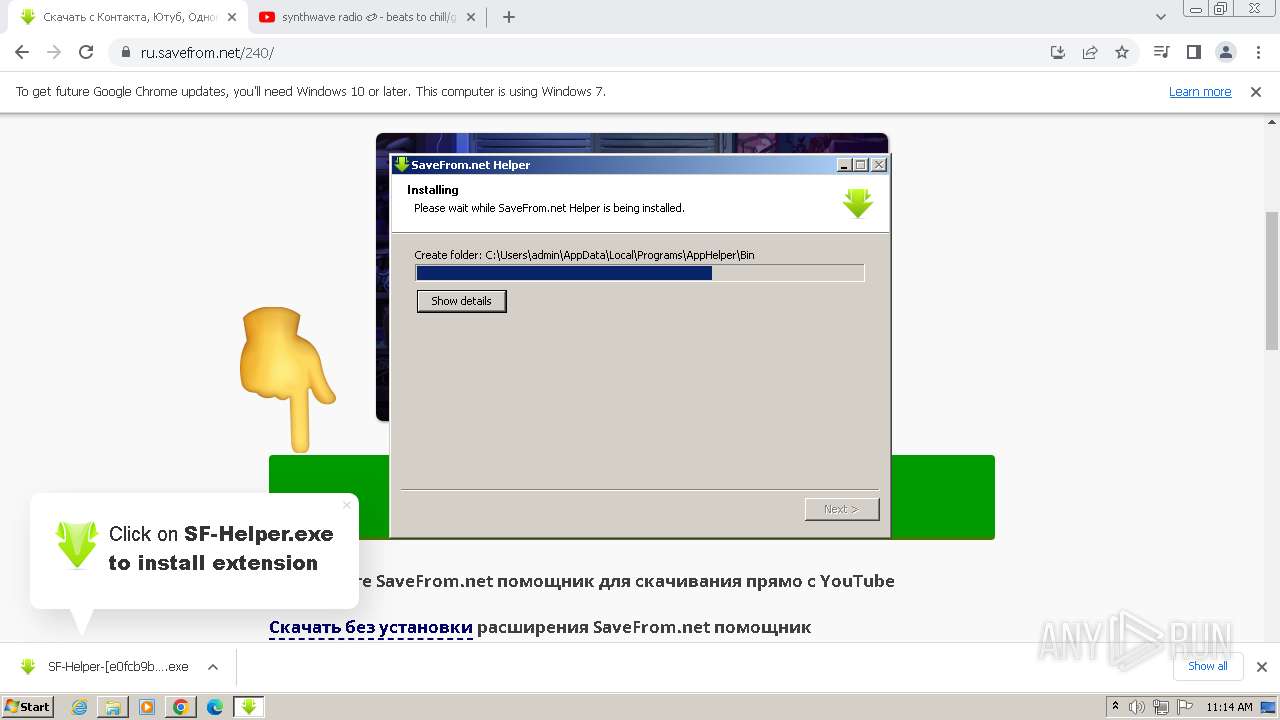Reload the savefrom.net page

coord(86,52)
